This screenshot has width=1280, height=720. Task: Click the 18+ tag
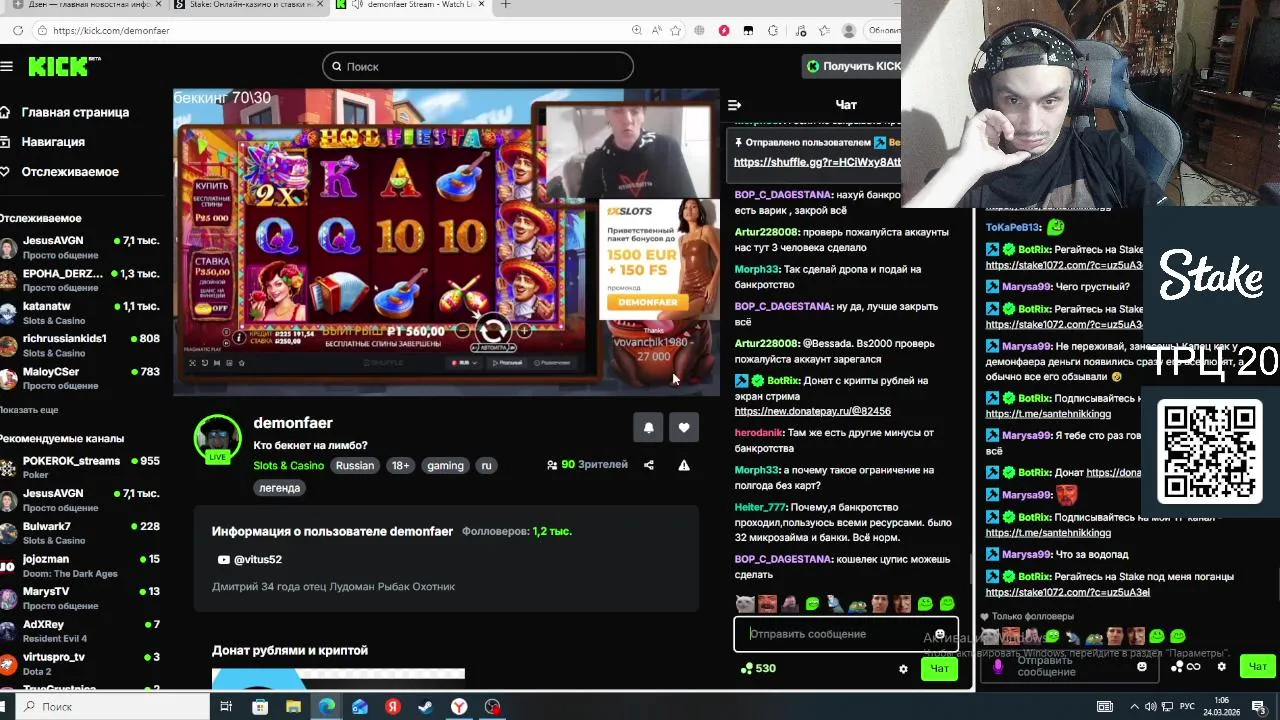pyautogui.click(x=400, y=466)
